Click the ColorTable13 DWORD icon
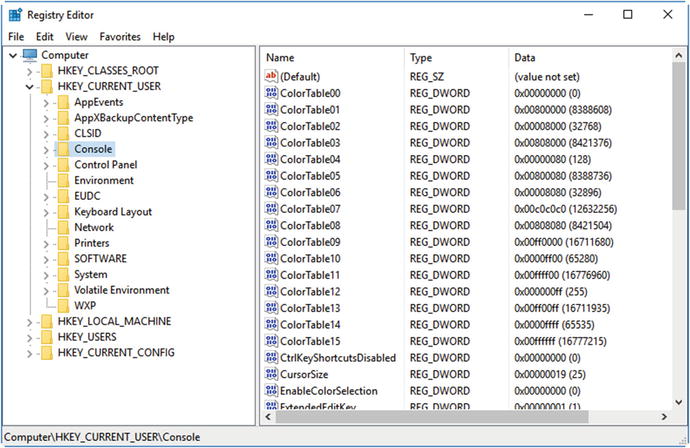Image resolution: width=690 pixels, height=448 pixels. [271, 308]
